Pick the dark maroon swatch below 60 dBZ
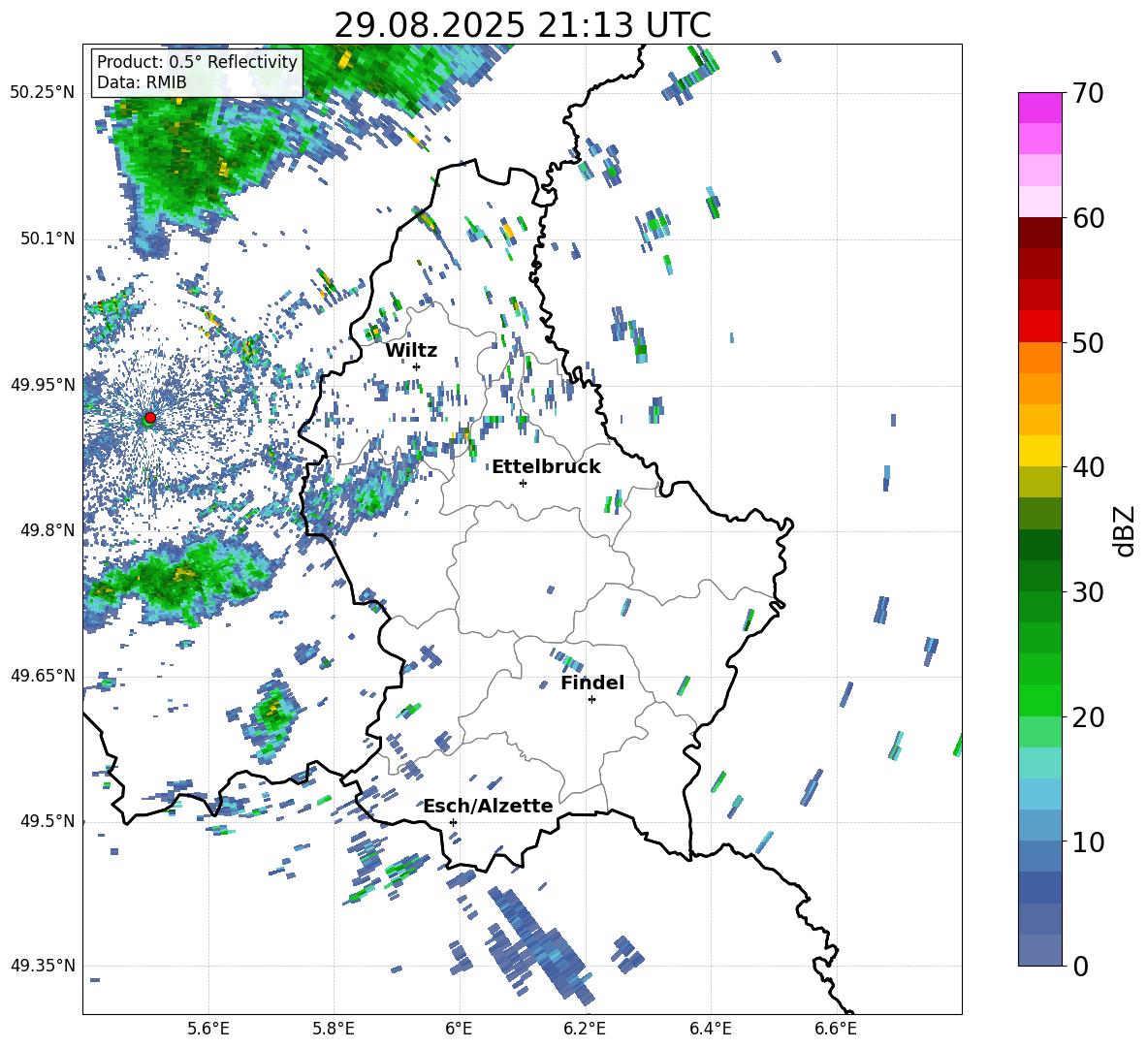 1039,234
